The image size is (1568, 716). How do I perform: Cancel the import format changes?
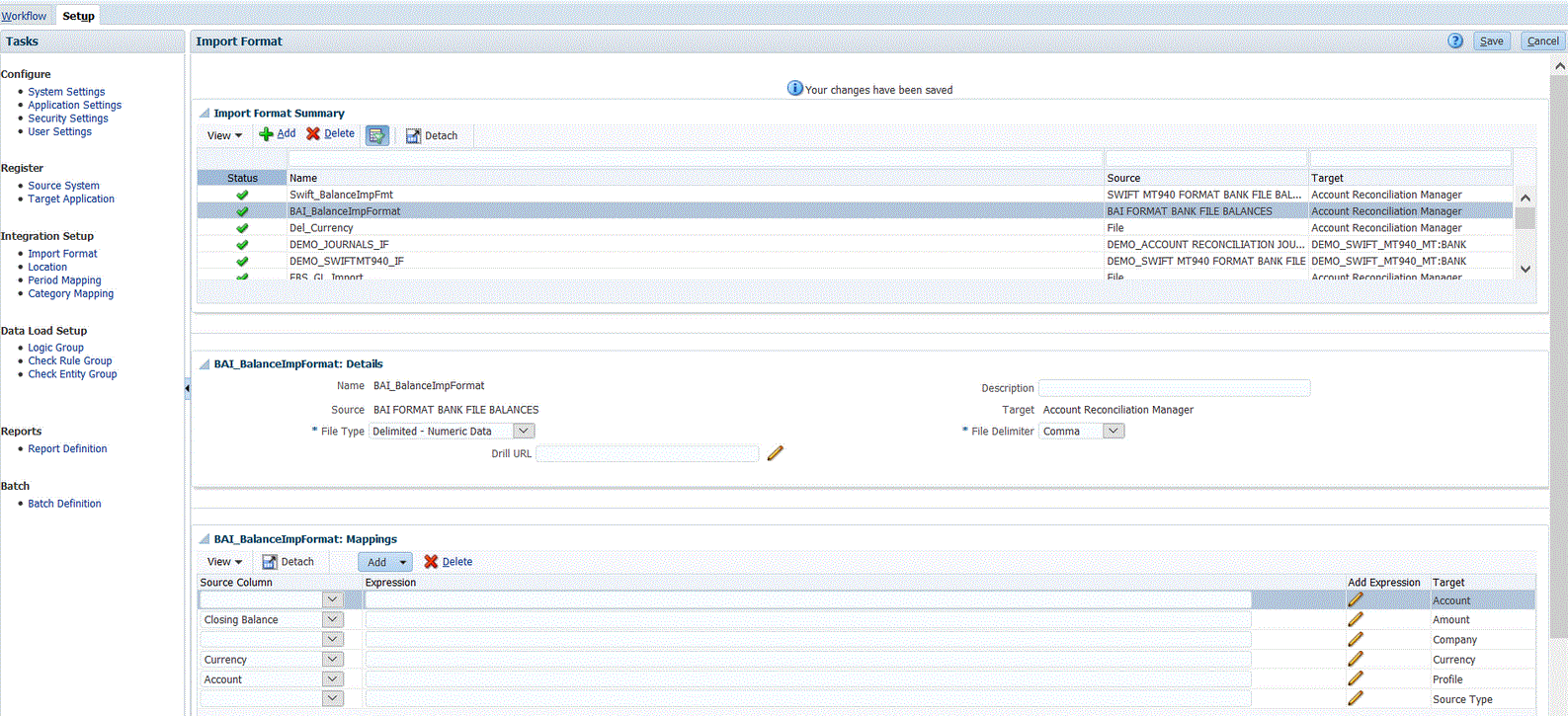1542,41
